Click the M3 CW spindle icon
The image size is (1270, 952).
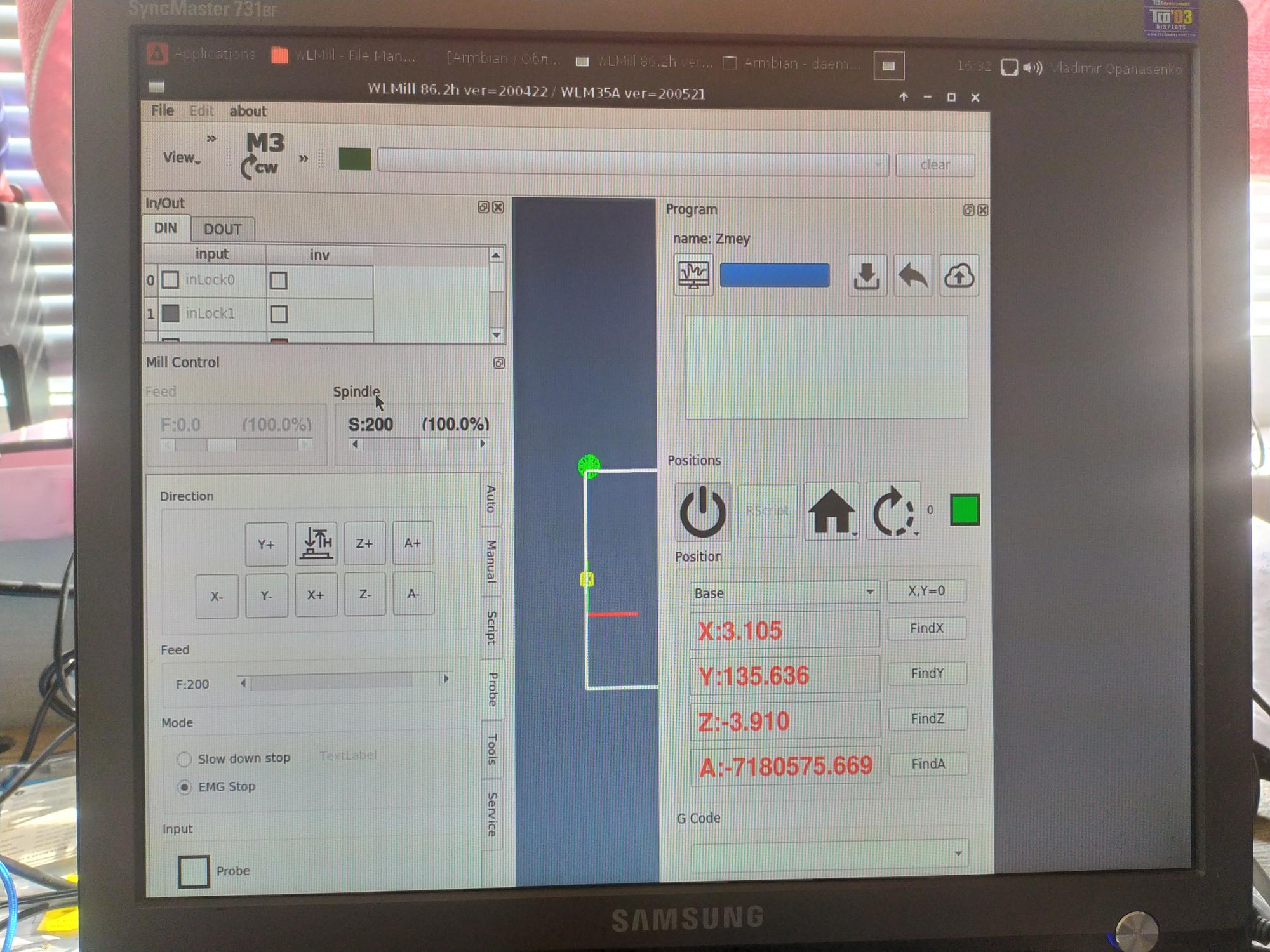(x=263, y=155)
